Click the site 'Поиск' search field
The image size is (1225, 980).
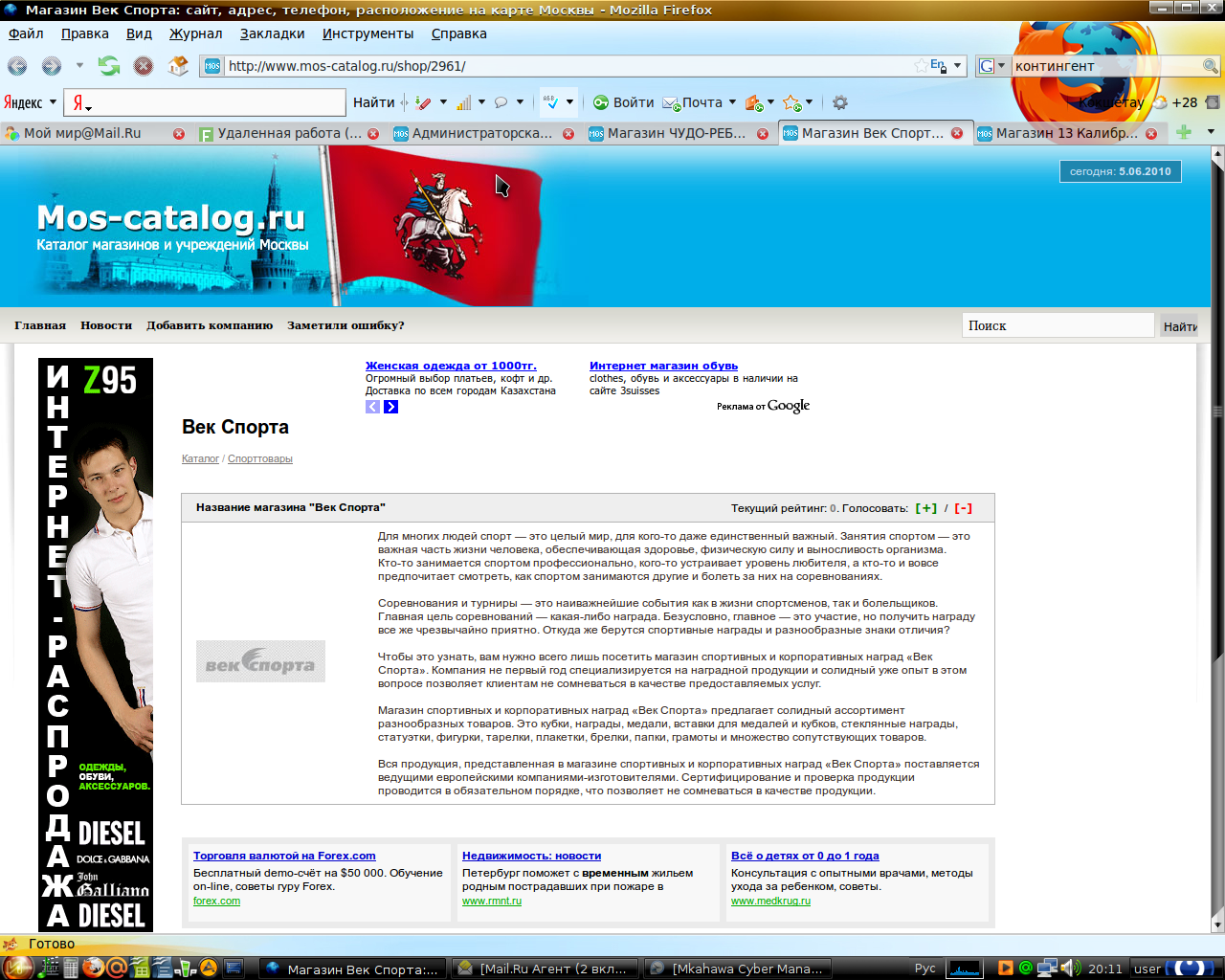1058,325
